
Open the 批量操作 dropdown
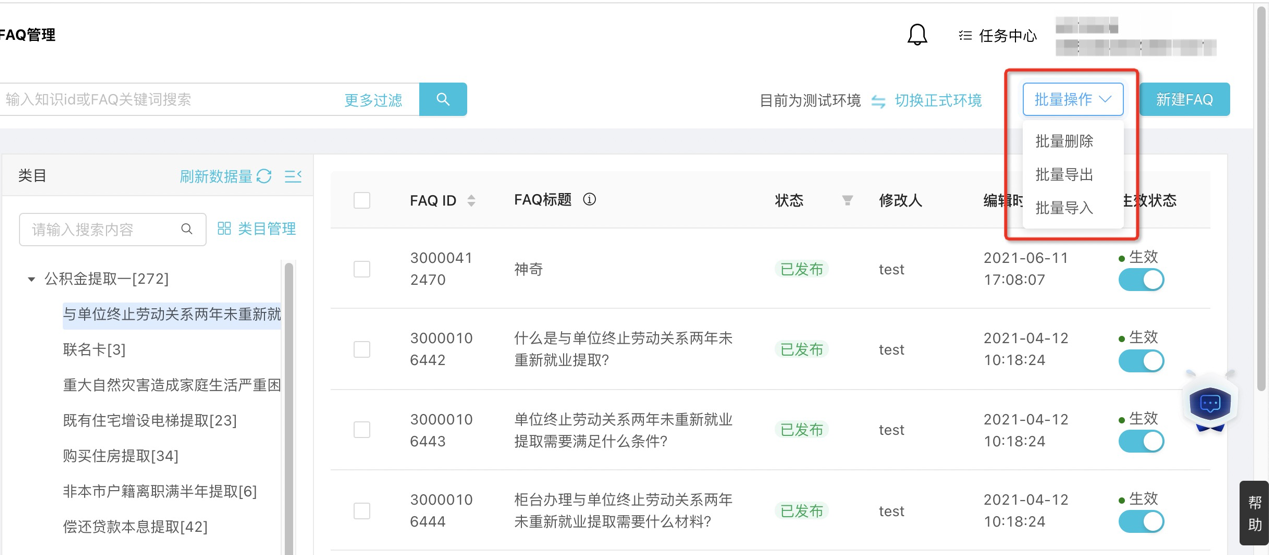1072,100
